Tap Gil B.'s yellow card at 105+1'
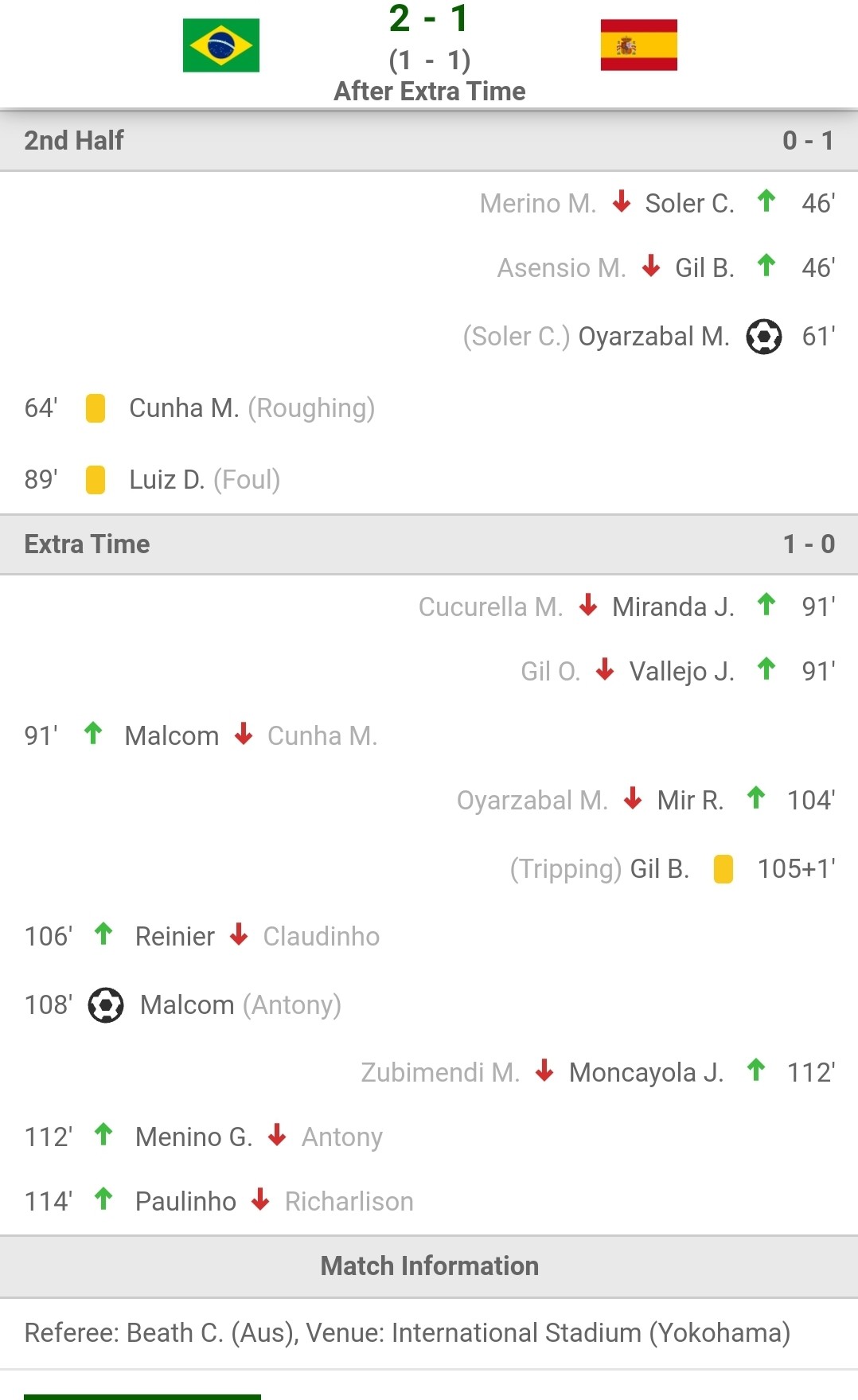The height and width of the screenshot is (1400, 858). tap(723, 869)
